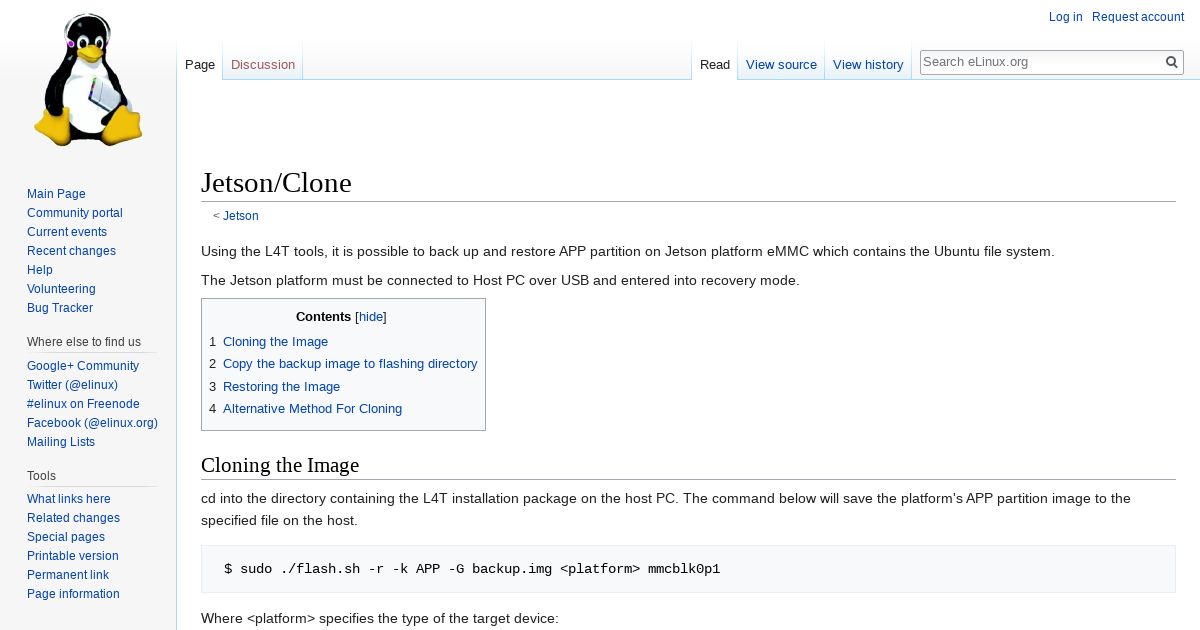Switch to the Discussion tab
1200x630 pixels.
click(x=263, y=64)
